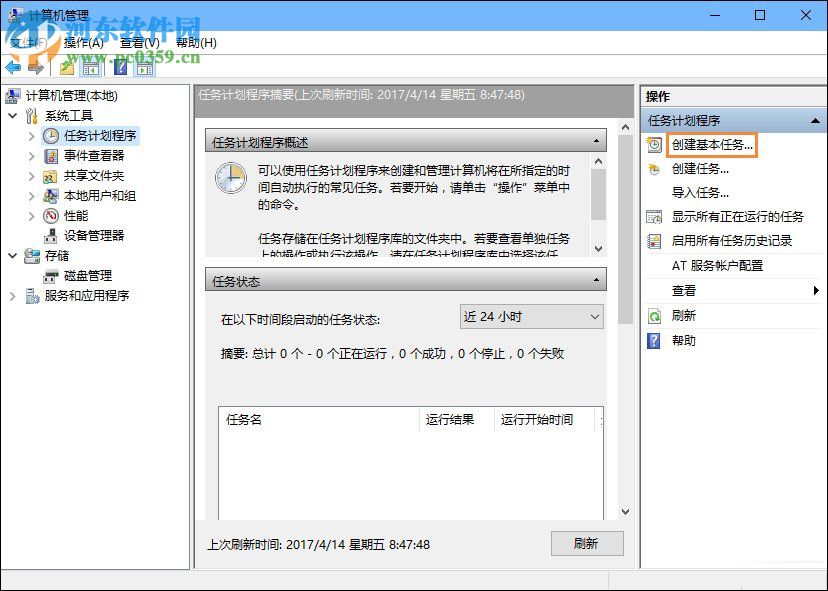This screenshot has width=828, height=591.
Task: Click 显示所有正在运行的任务 icon
Action: (x=655, y=216)
